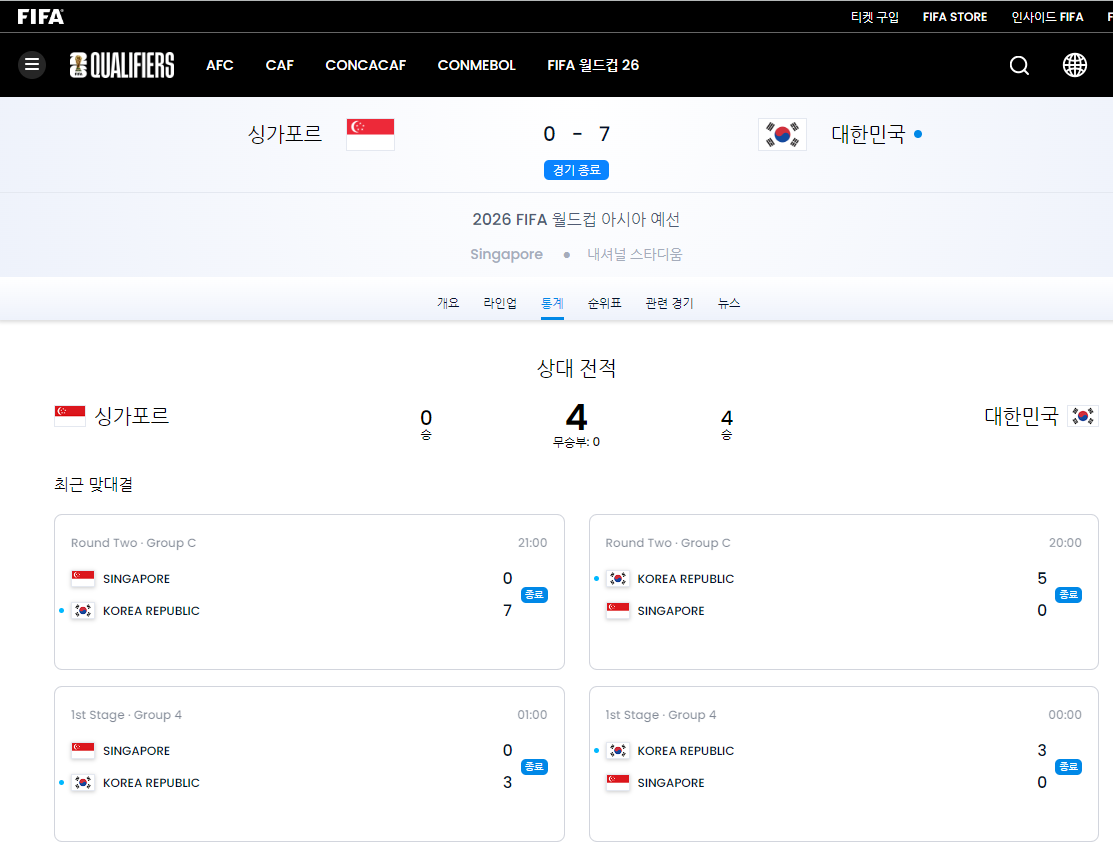Click SINGAPORE in the 20:00 card

[x=671, y=611]
